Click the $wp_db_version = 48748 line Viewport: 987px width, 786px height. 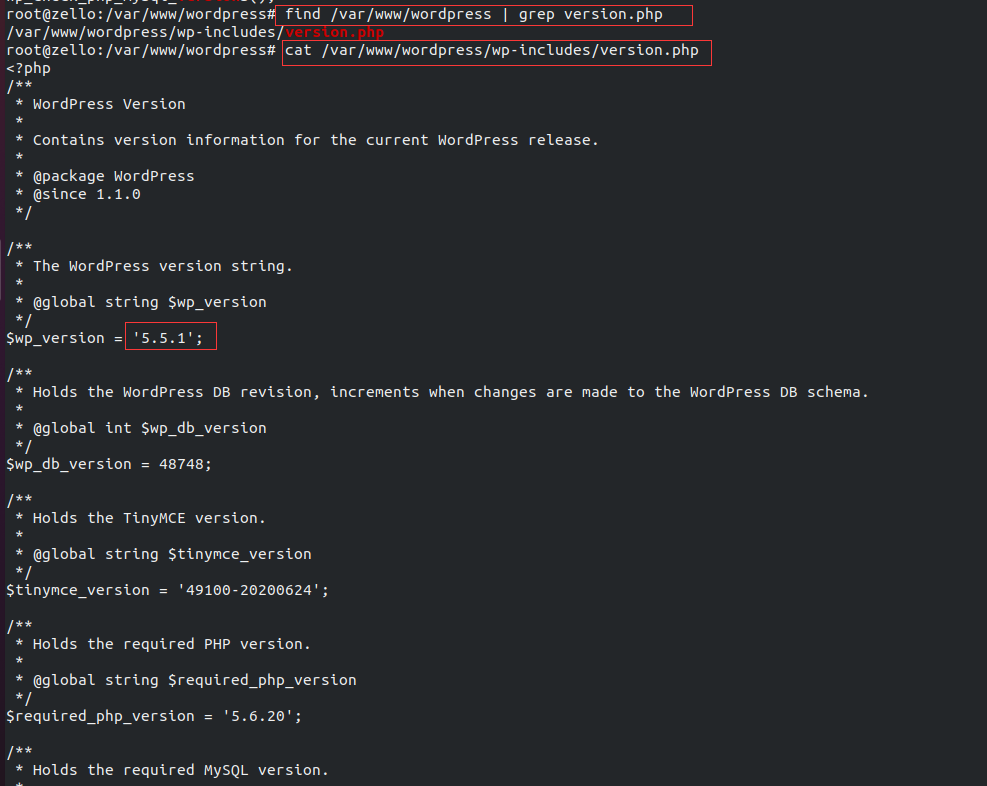(x=109, y=464)
